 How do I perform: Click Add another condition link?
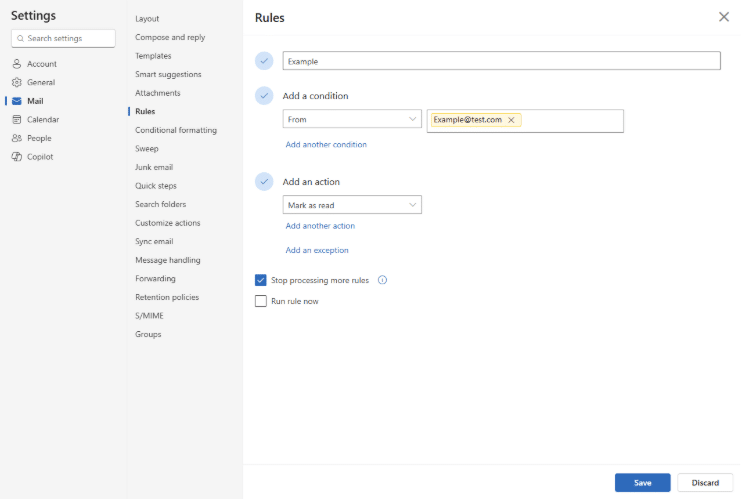[326, 145]
